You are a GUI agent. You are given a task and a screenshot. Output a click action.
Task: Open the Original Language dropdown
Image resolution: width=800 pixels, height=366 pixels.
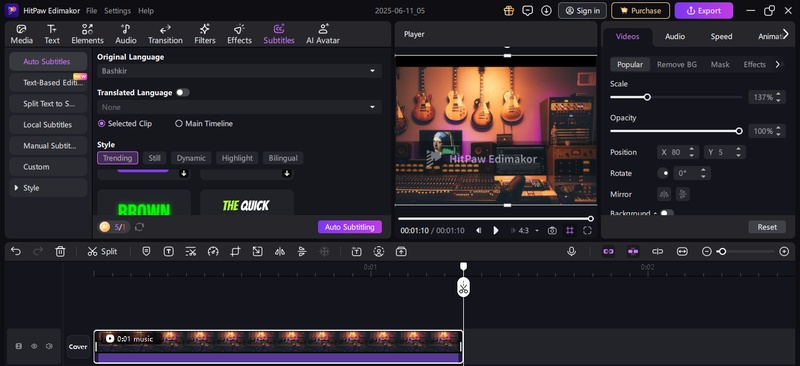[239, 71]
